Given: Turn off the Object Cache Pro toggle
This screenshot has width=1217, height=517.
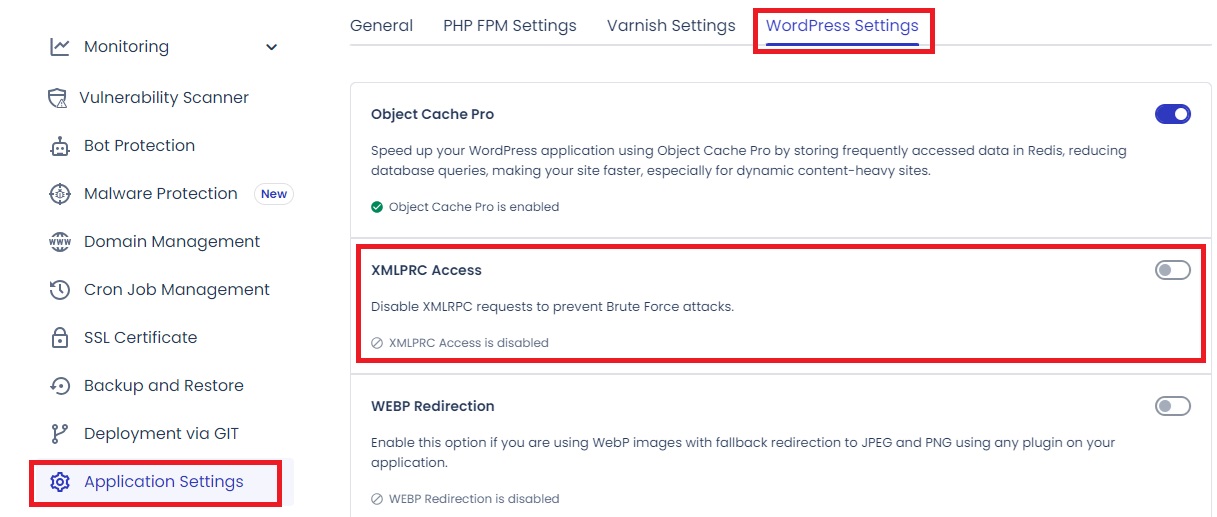Looking at the screenshot, I should 1172,114.
